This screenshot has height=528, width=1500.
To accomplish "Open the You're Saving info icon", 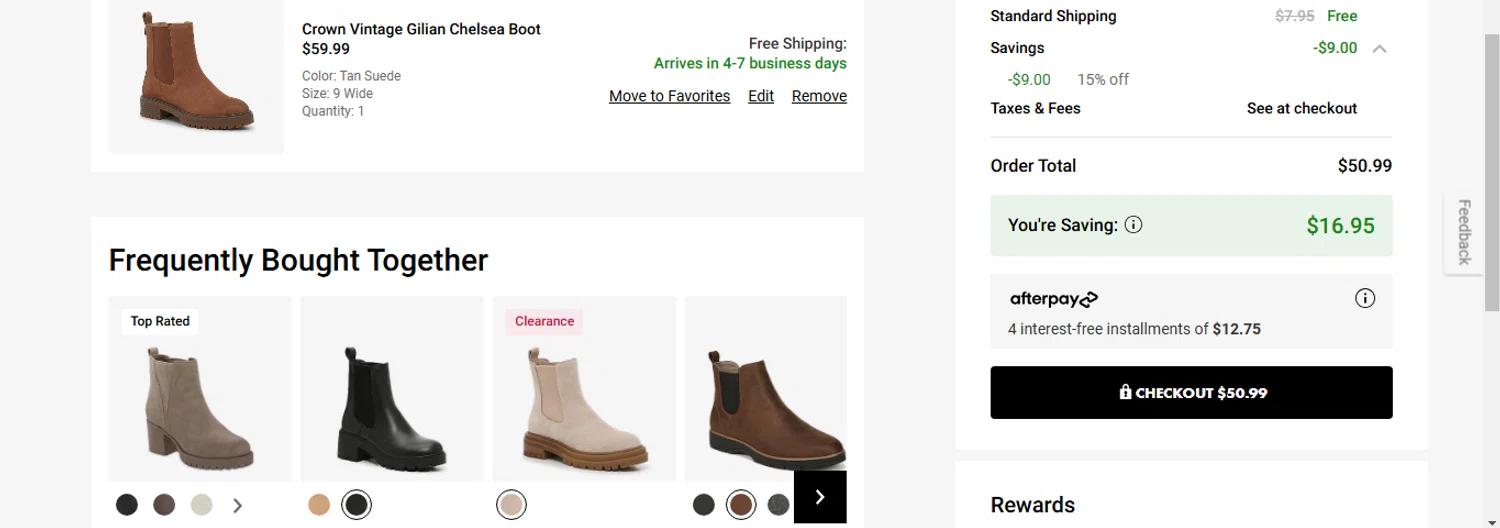I will coord(1133,225).
